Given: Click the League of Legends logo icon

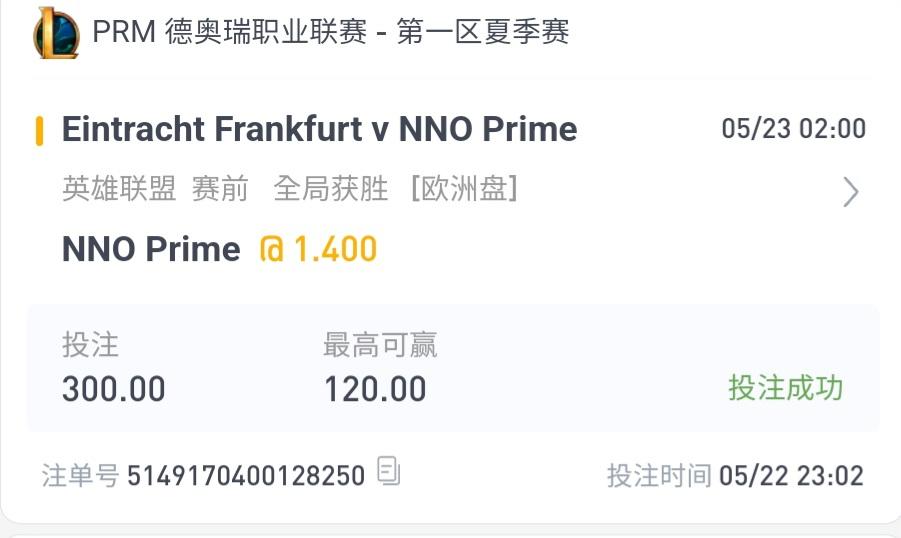Looking at the screenshot, I should (x=56, y=32).
